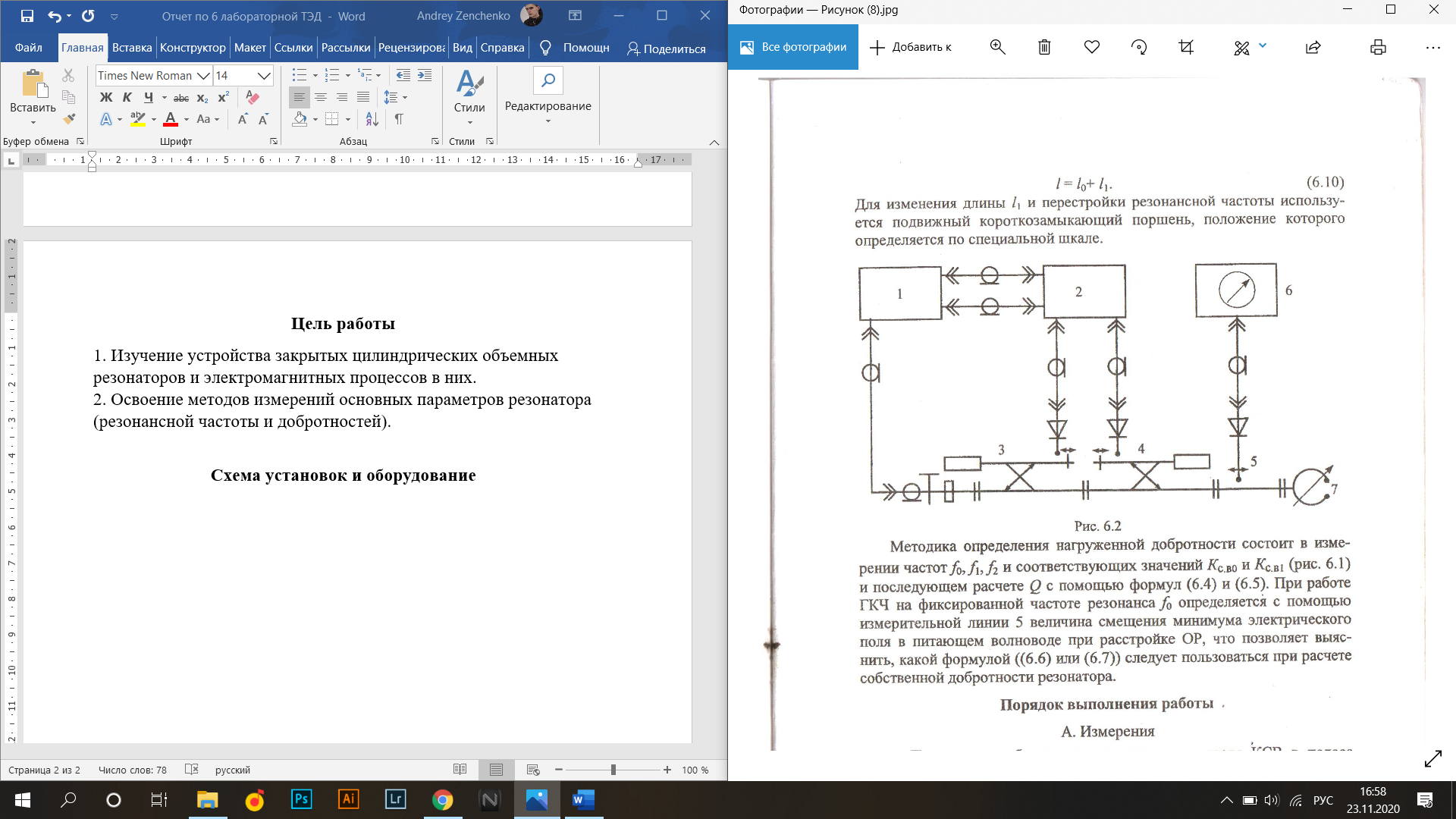Add photo to favorites
Viewport: 1456px width, 819px height.
pyautogui.click(x=1092, y=47)
